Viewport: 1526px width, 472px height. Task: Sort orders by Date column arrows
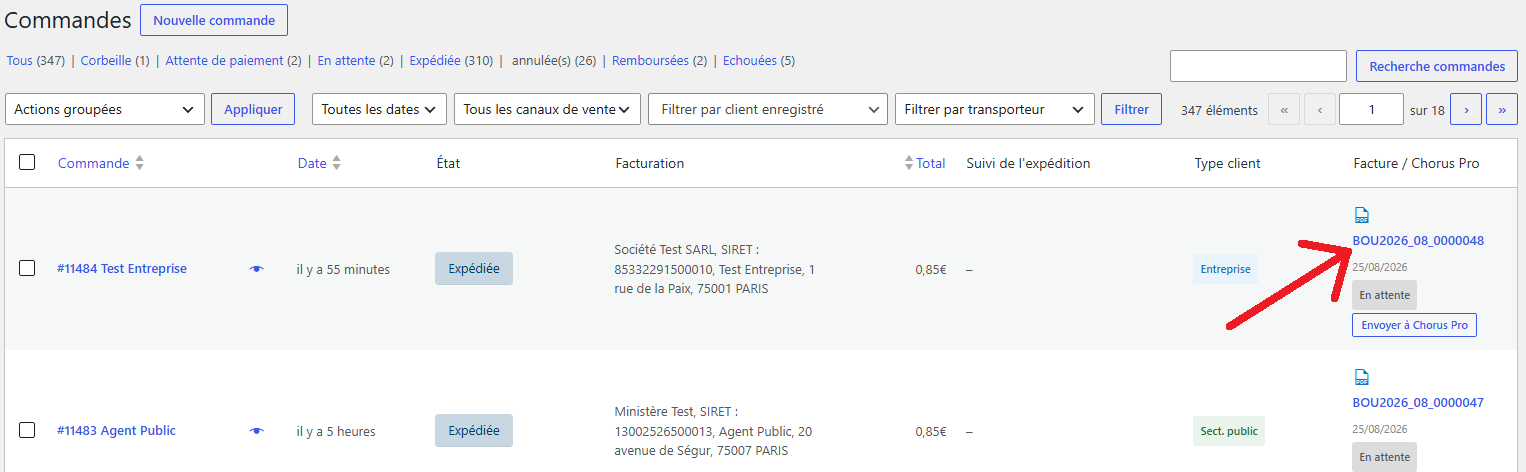[336, 163]
